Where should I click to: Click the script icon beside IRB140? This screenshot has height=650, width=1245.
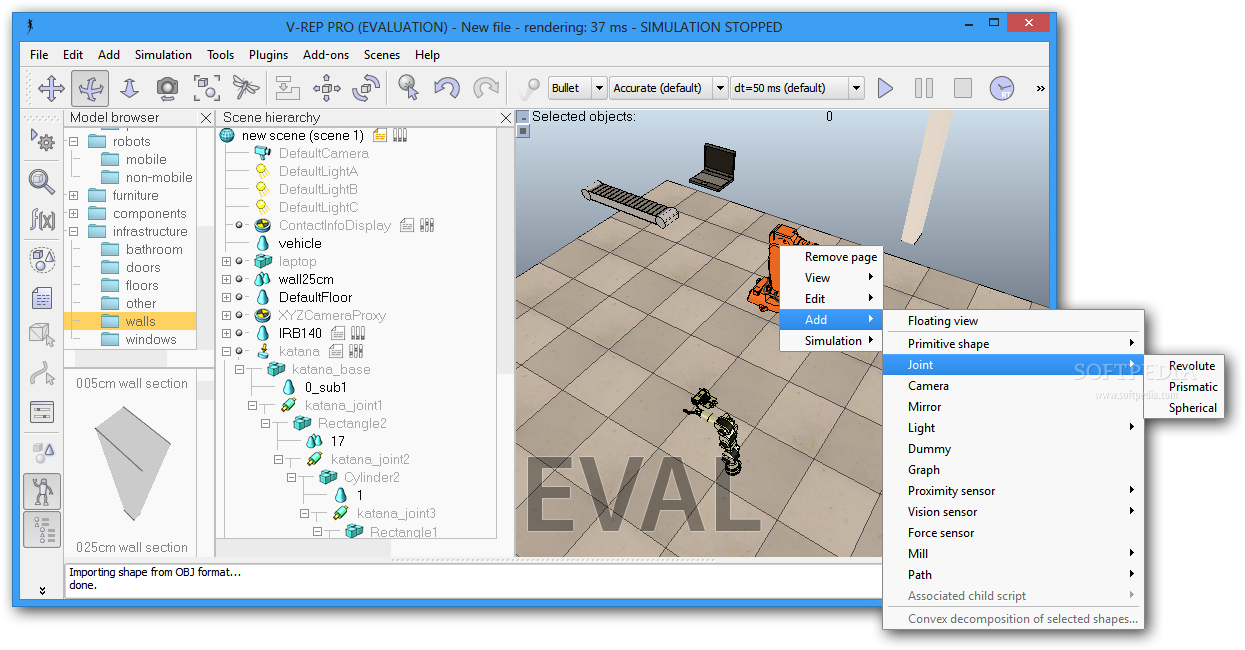(x=338, y=333)
